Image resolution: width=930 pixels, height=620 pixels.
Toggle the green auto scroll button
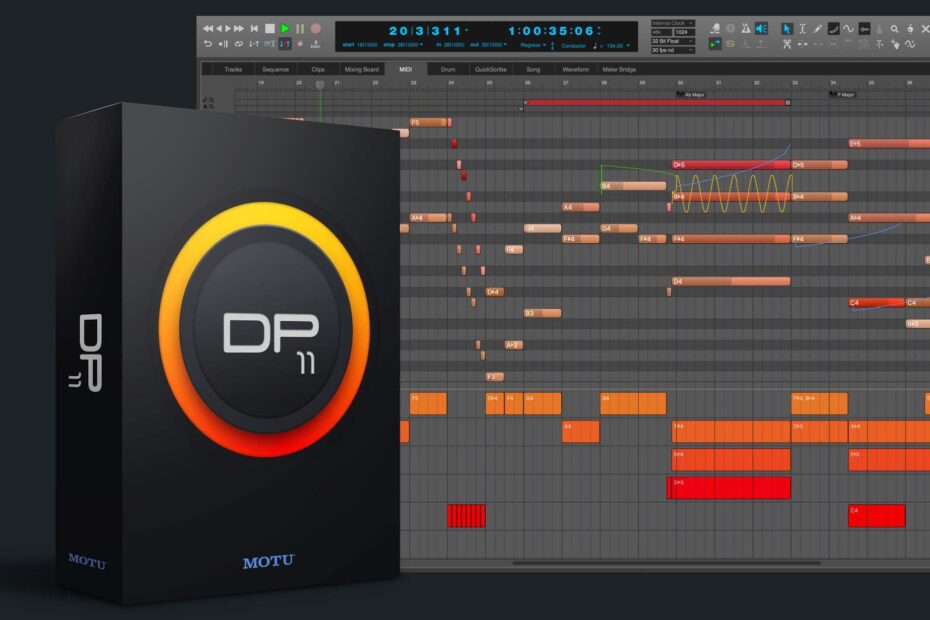pos(715,44)
